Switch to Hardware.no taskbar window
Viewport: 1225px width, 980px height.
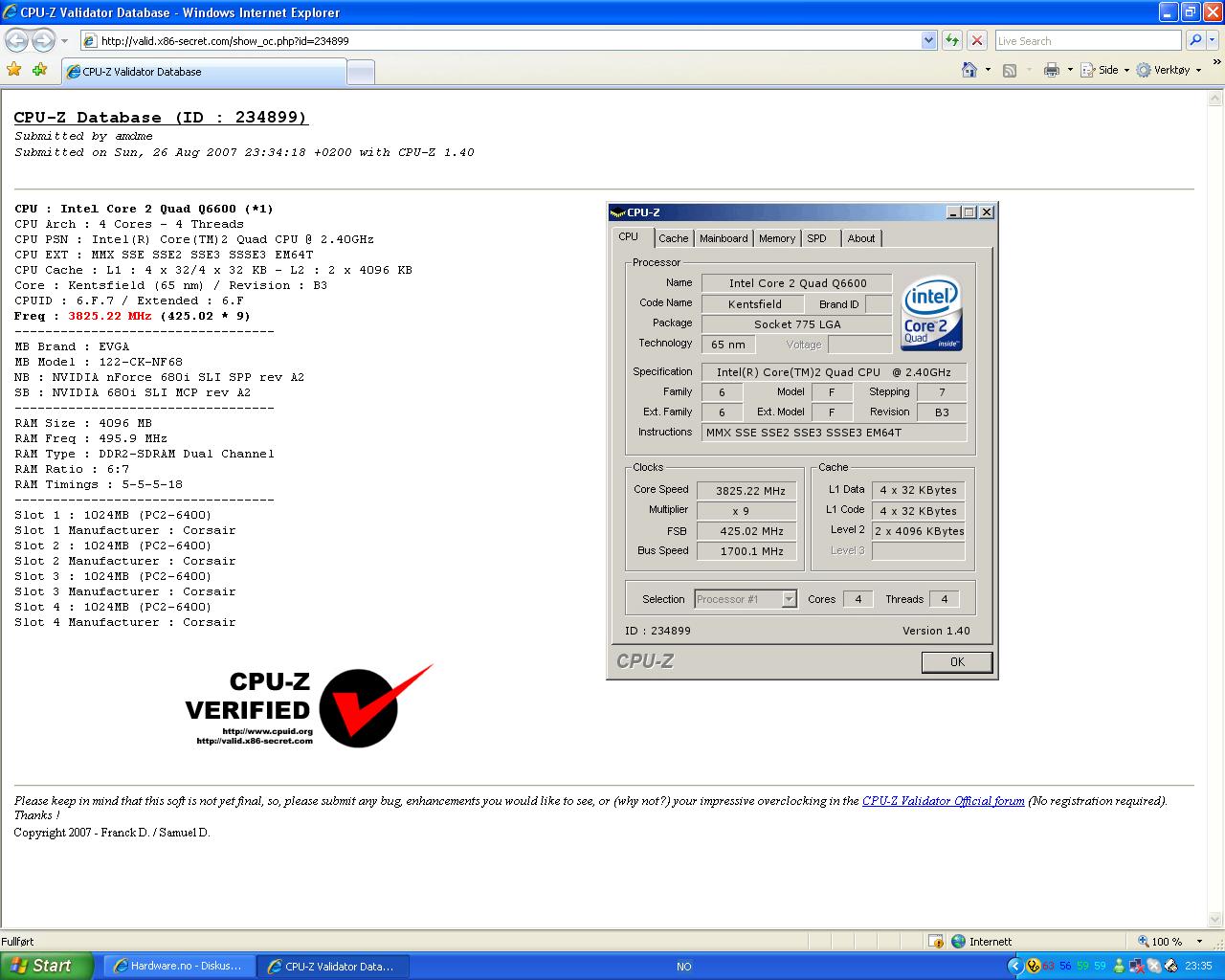coord(179,966)
